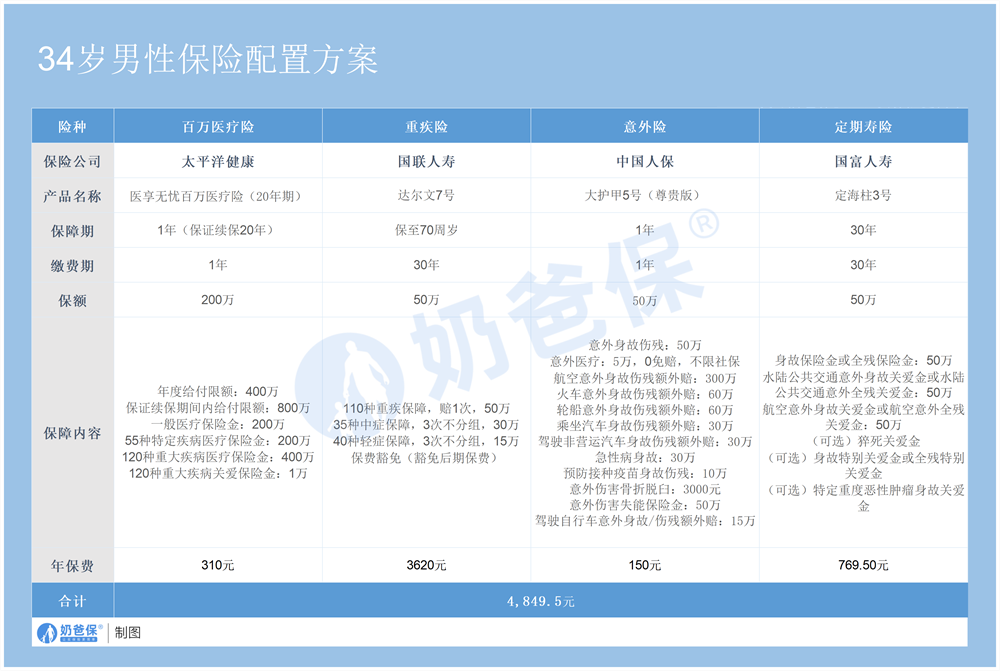This screenshot has height=671, width=1000.
Task: Click the company name 太平洋健康
Action: tap(218, 161)
